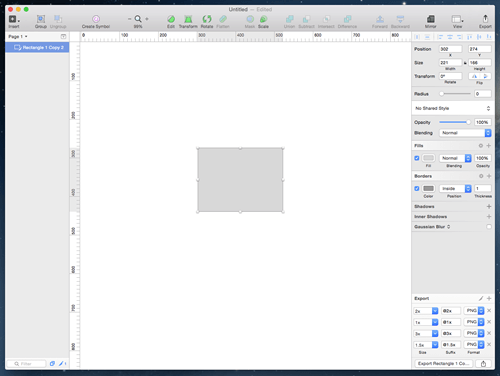
Task: Add an inner shadow
Action: tap(489, 217)
